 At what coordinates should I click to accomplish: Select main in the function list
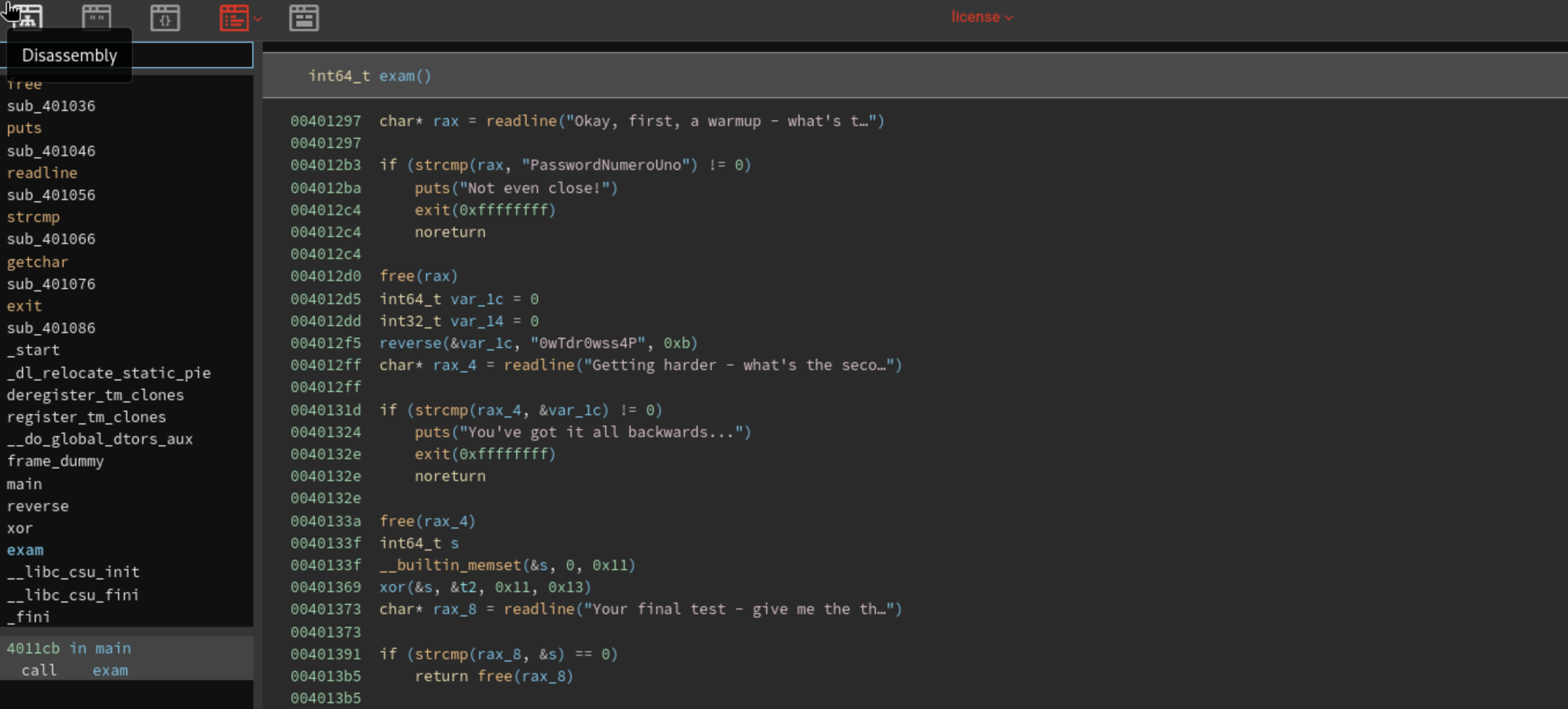(24, 484)
